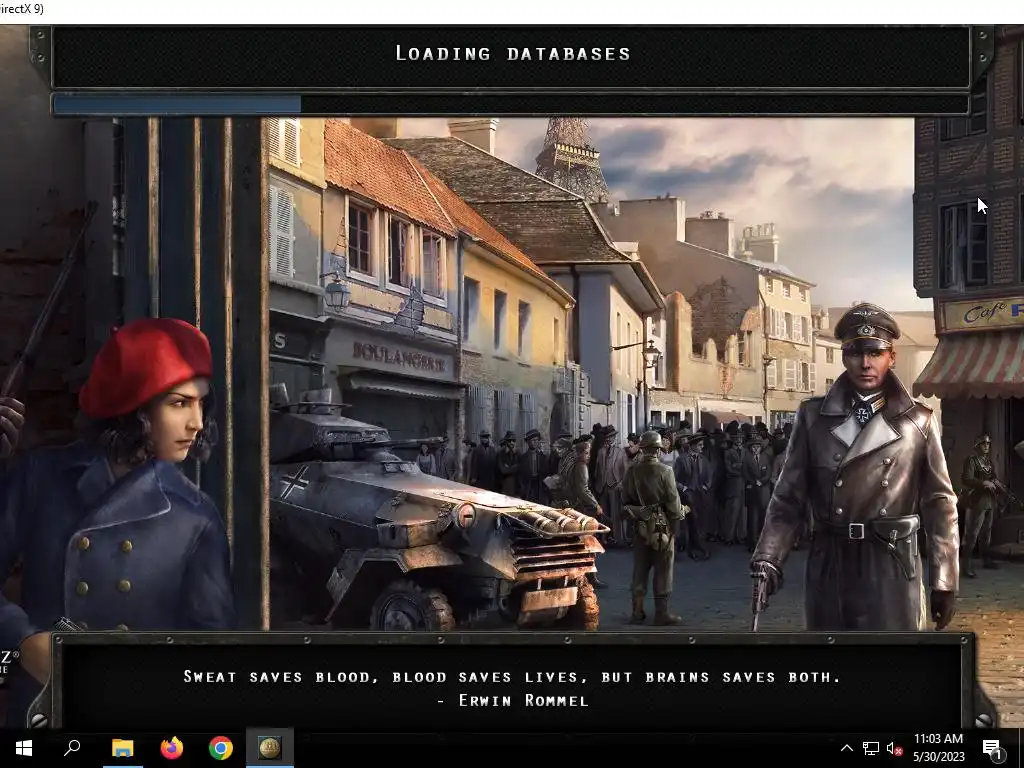The height and width of the screenshot is (768, 1024).
Task: Show hidden system tray icons
Action: coord(846,748)
